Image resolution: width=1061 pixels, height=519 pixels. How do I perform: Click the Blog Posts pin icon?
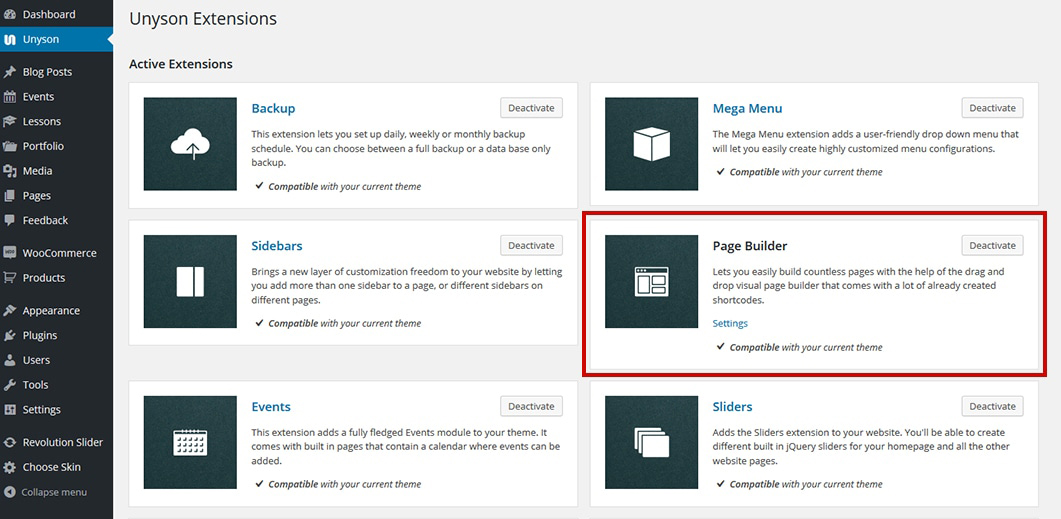(x=9, y=72)
